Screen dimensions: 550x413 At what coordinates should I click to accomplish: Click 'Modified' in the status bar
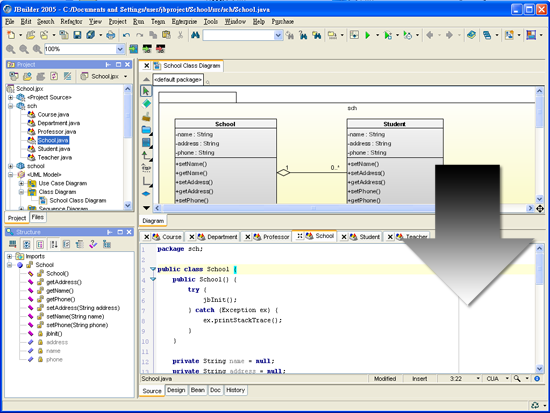click(x=385, y=379)
